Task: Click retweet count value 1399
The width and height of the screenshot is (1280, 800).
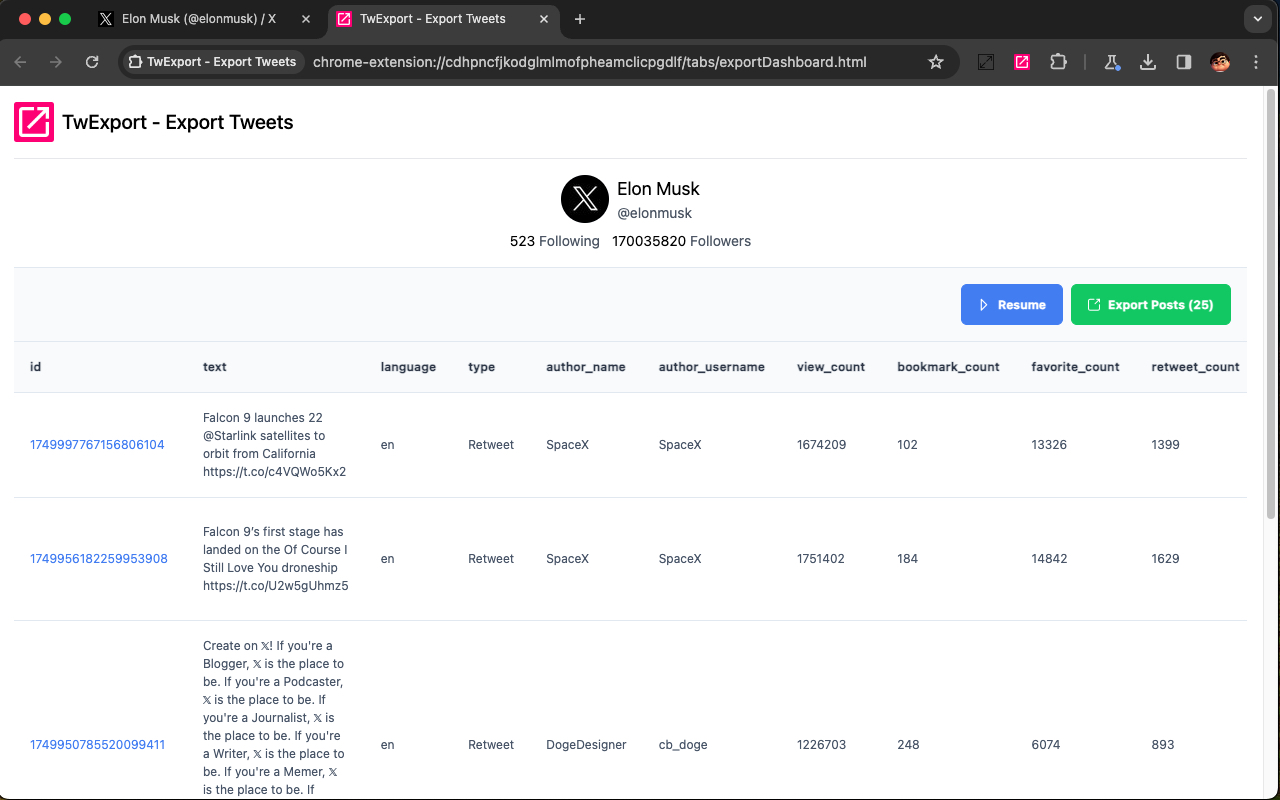Action: point(1166,445)
